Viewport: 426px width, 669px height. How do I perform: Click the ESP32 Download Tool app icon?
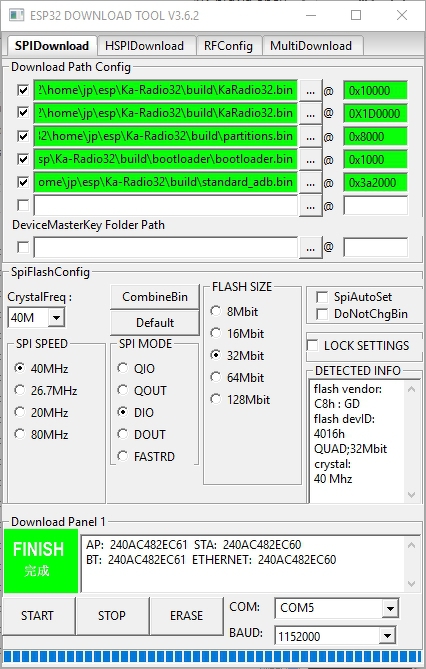[16, 15]
